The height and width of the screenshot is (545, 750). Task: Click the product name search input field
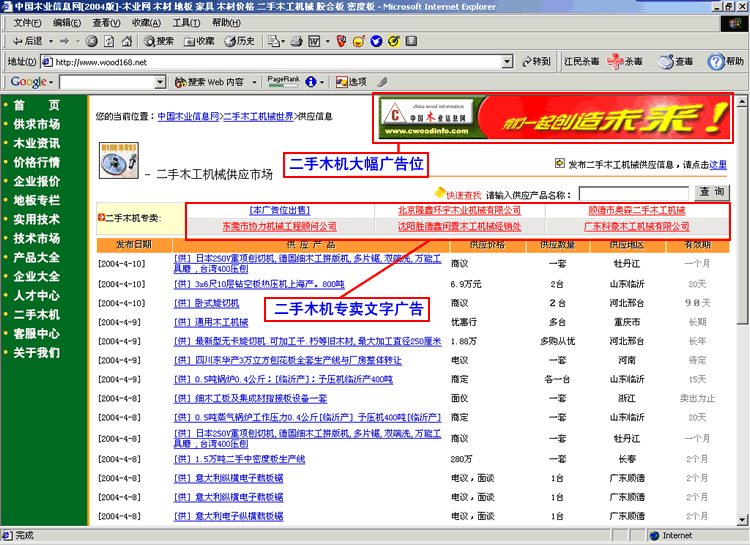[633, 193]
